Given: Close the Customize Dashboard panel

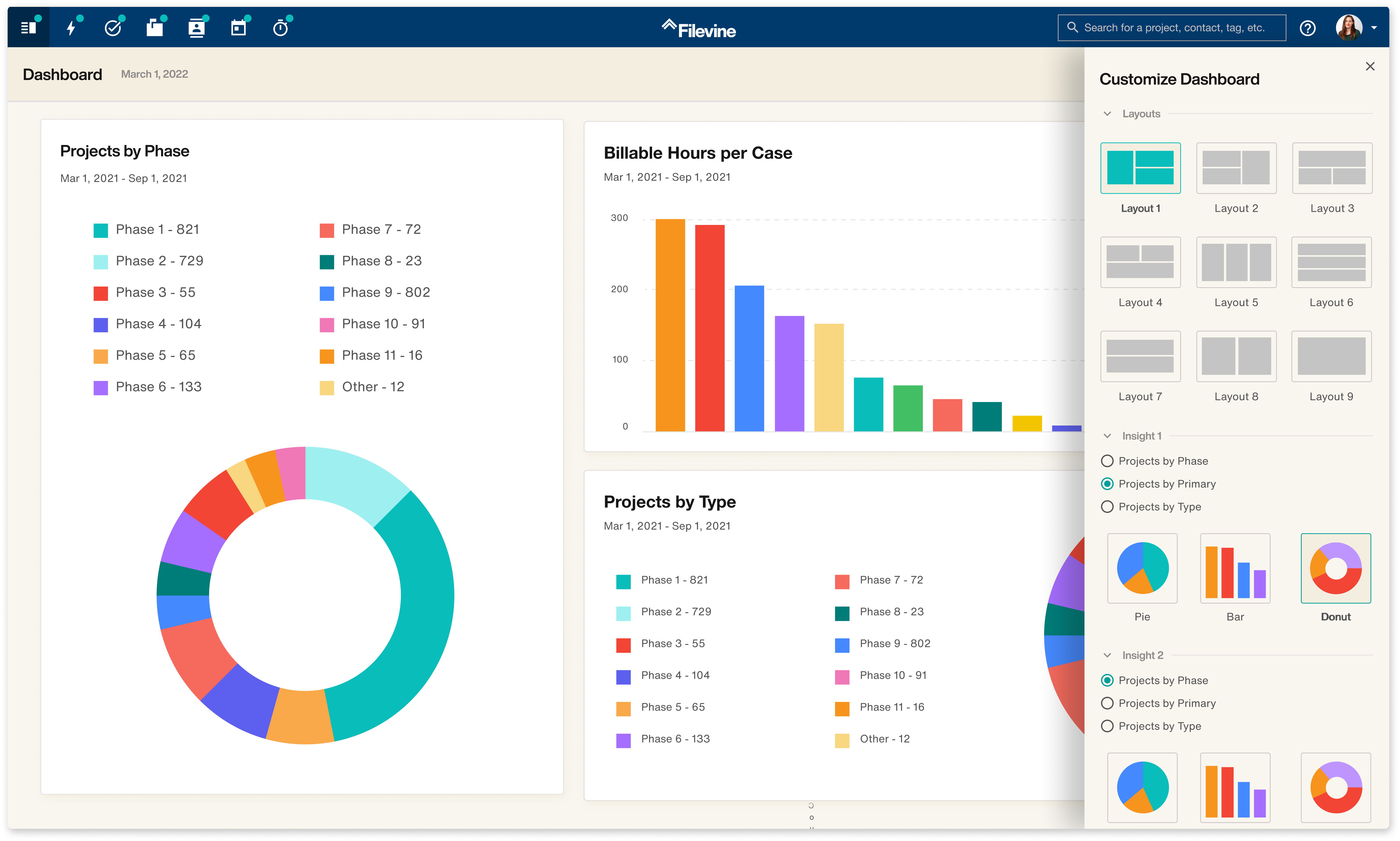Looking at the screenshot, I should (1370, 66).
